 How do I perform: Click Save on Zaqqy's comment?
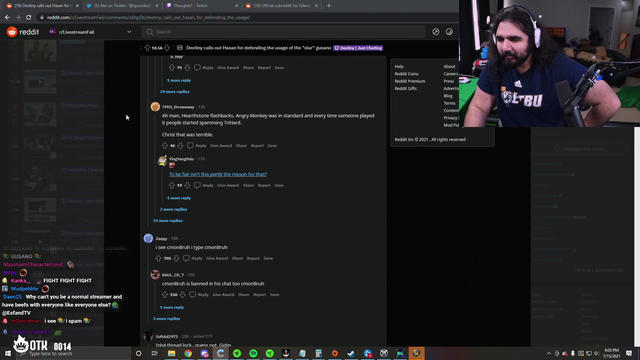pyautogui.click(x=268, y=258)
